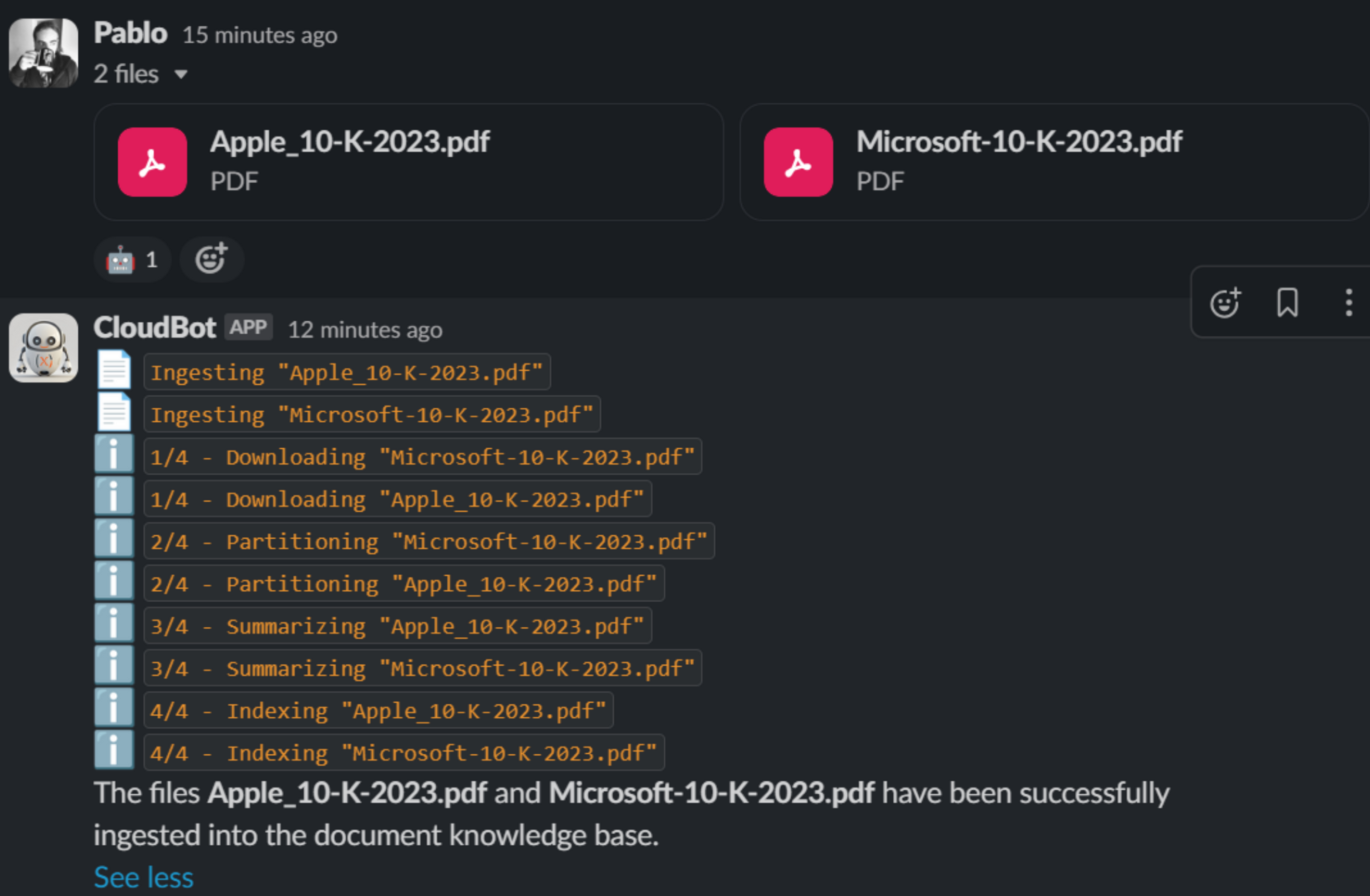
Task: Collapse the message with See less
Action: 143,877
